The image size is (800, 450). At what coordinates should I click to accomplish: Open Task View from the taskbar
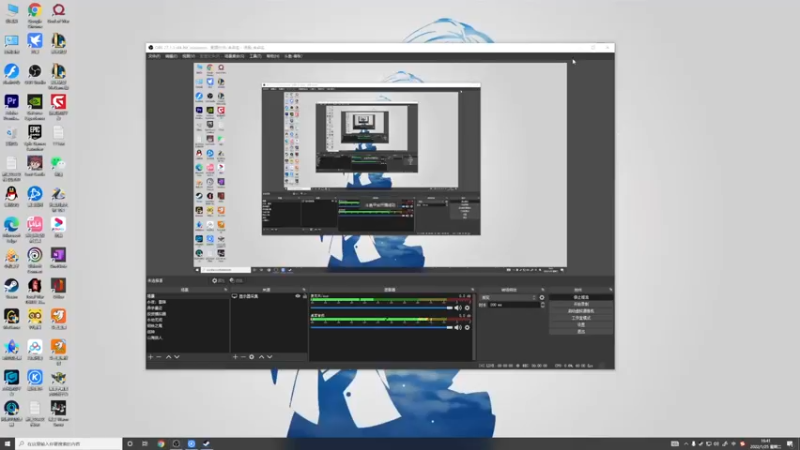click(x=145, y=444)
